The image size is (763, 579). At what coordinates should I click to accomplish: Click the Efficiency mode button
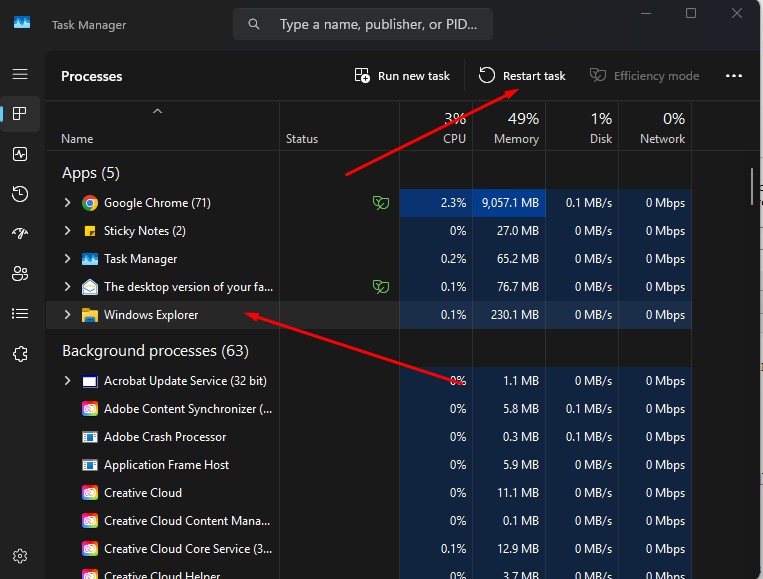point(644,76)
